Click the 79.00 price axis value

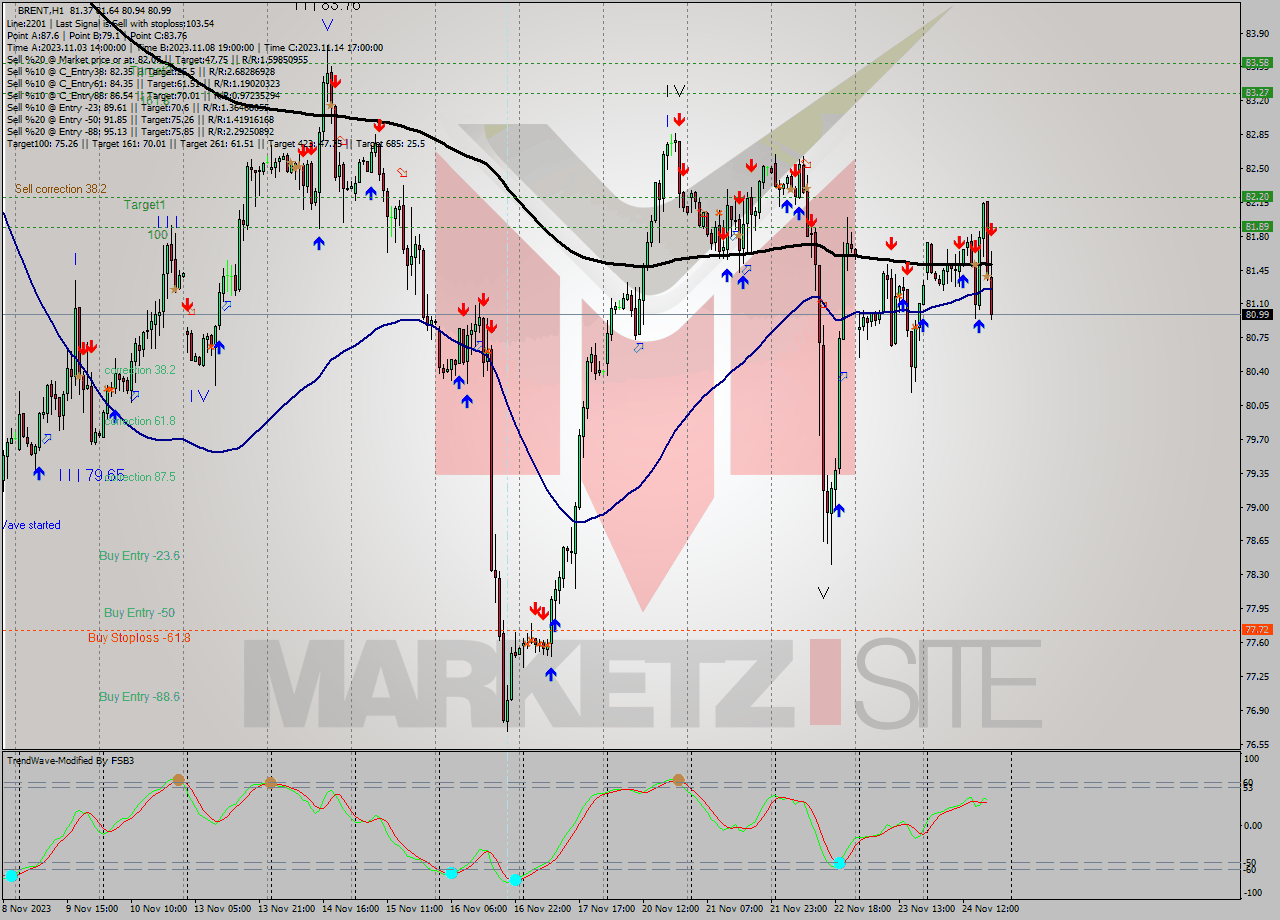click(x=1258, y=507)
